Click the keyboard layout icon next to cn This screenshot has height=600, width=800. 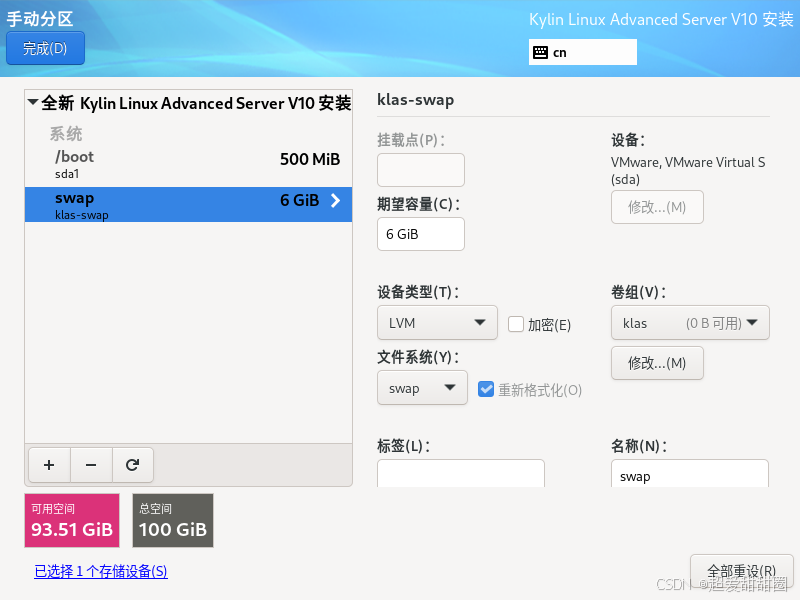pyautogui.click(x=540, y=53)
